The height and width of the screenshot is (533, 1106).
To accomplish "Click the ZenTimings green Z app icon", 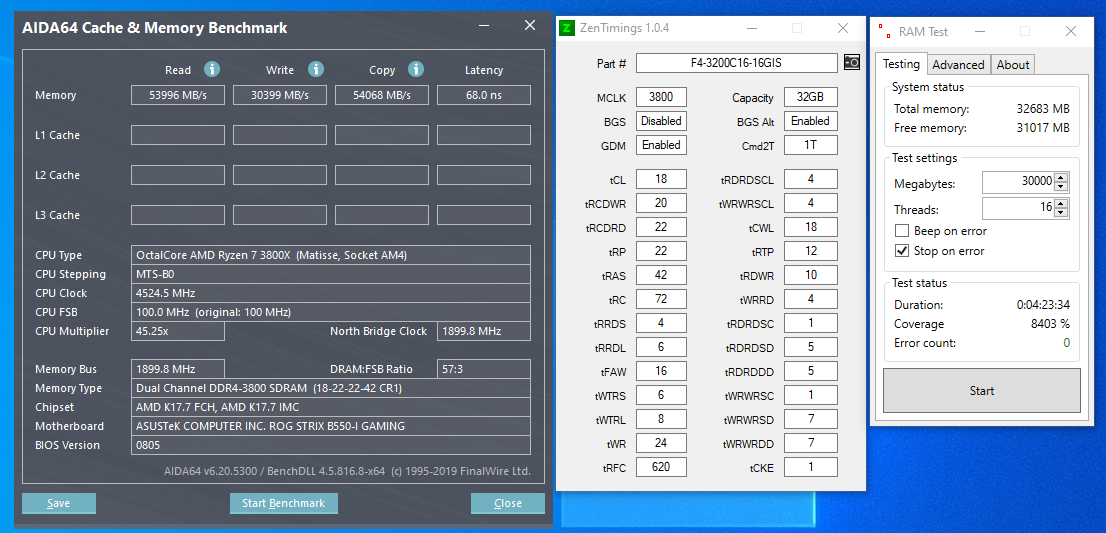I will pyautogui.click(x=566, y=28).
